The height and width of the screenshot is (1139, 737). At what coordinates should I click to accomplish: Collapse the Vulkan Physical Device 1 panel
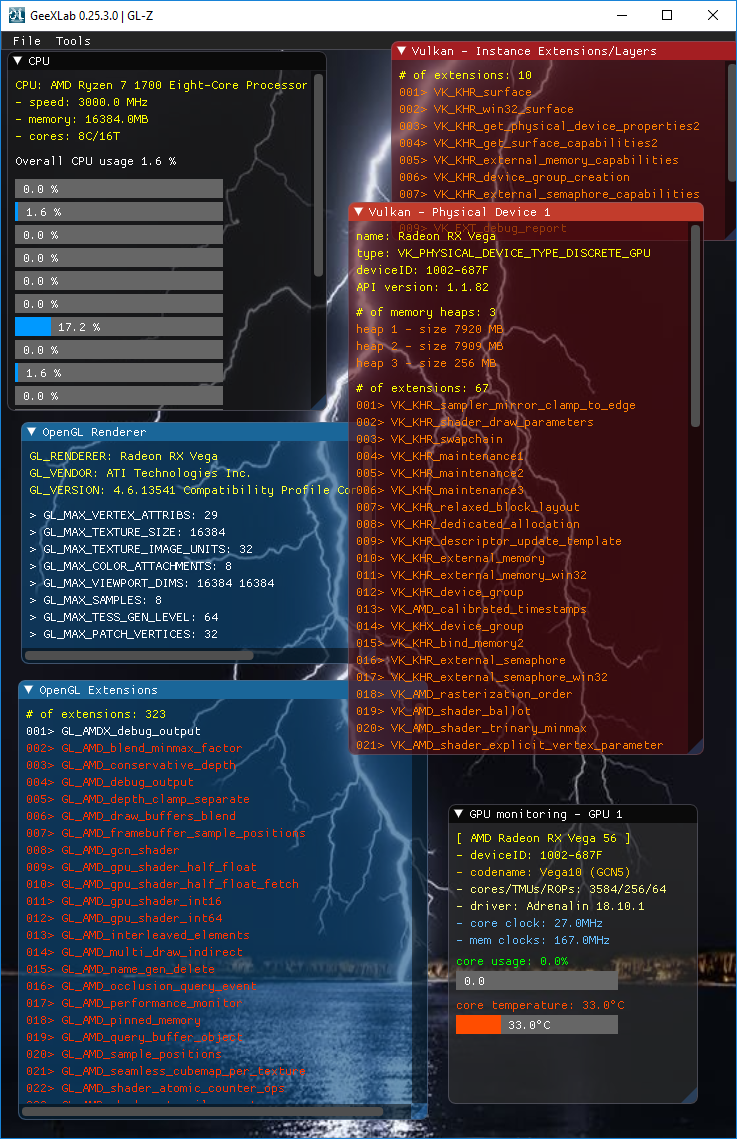pos(359,212)
